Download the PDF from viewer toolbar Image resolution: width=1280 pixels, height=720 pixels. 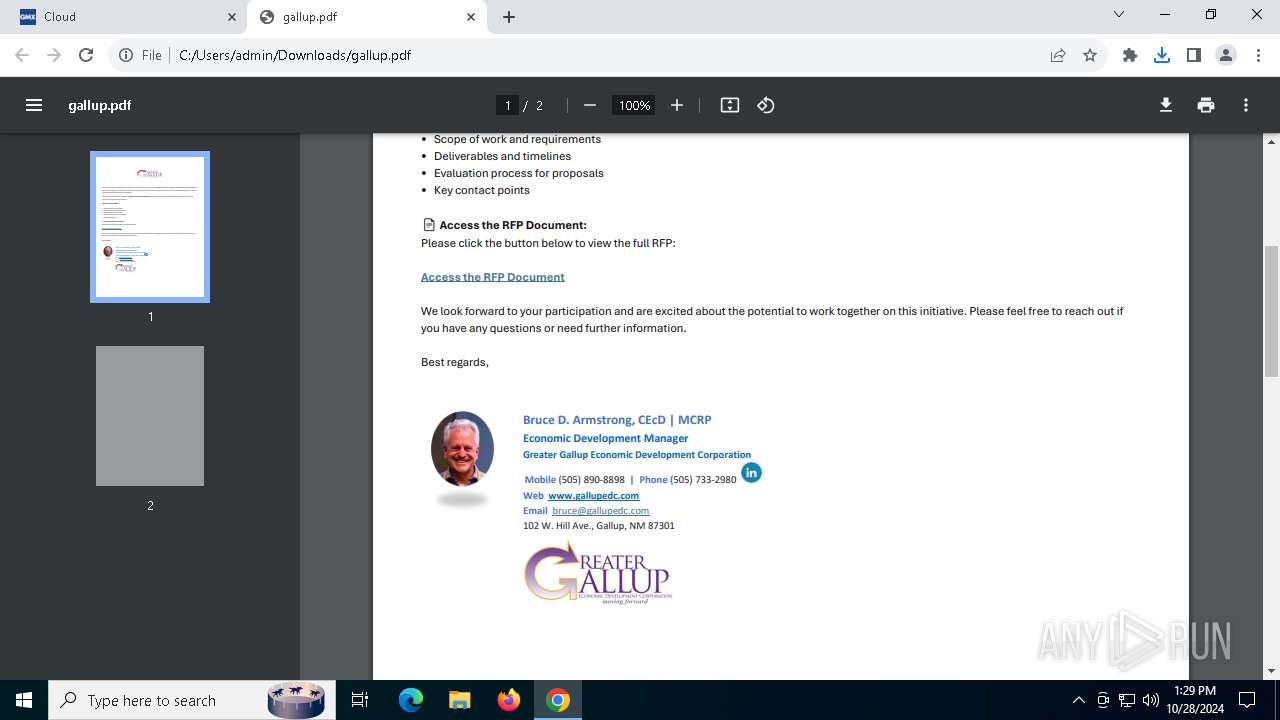coord(1166,105)
